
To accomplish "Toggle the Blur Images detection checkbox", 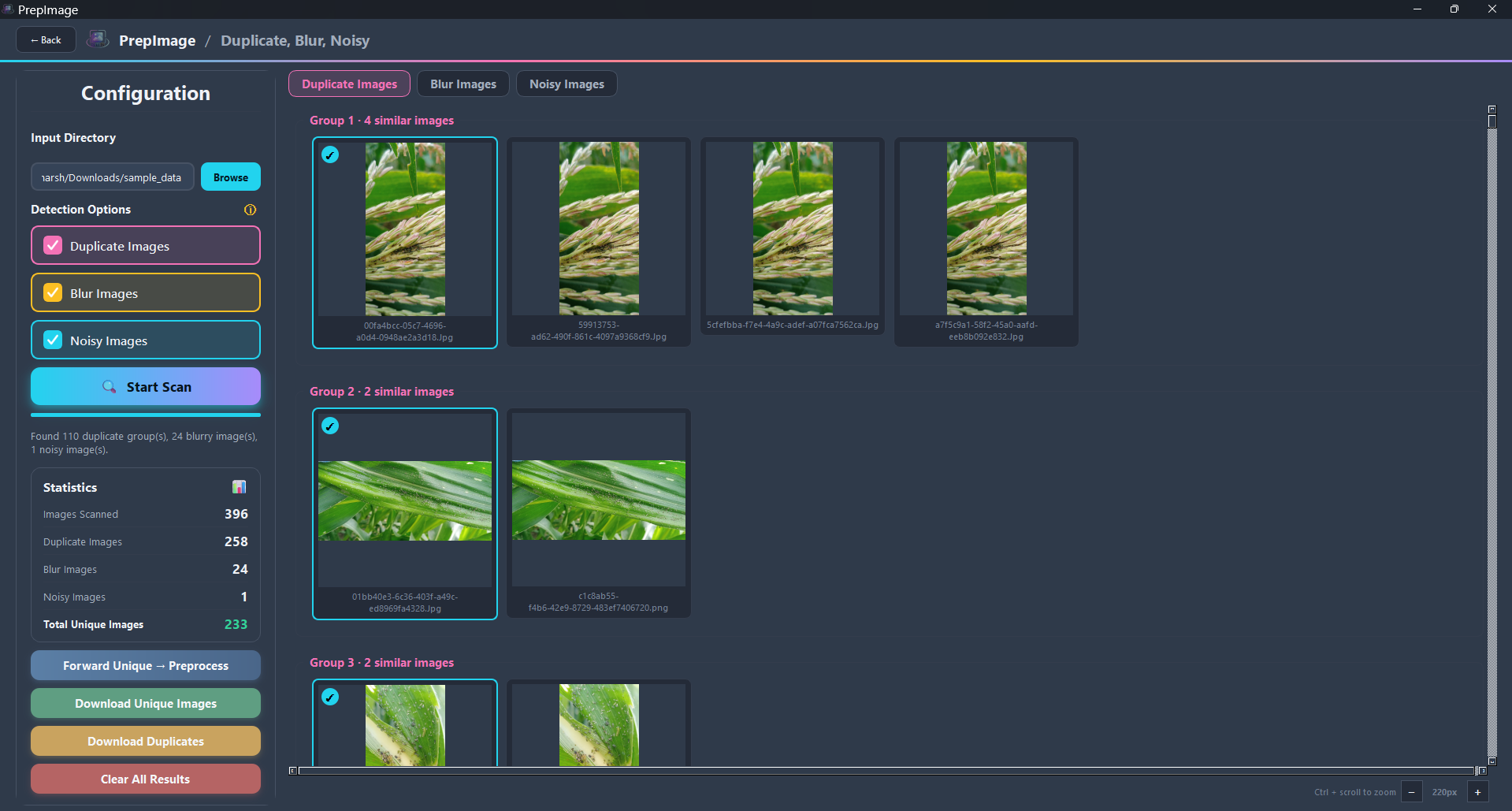I will coord(53,292).
